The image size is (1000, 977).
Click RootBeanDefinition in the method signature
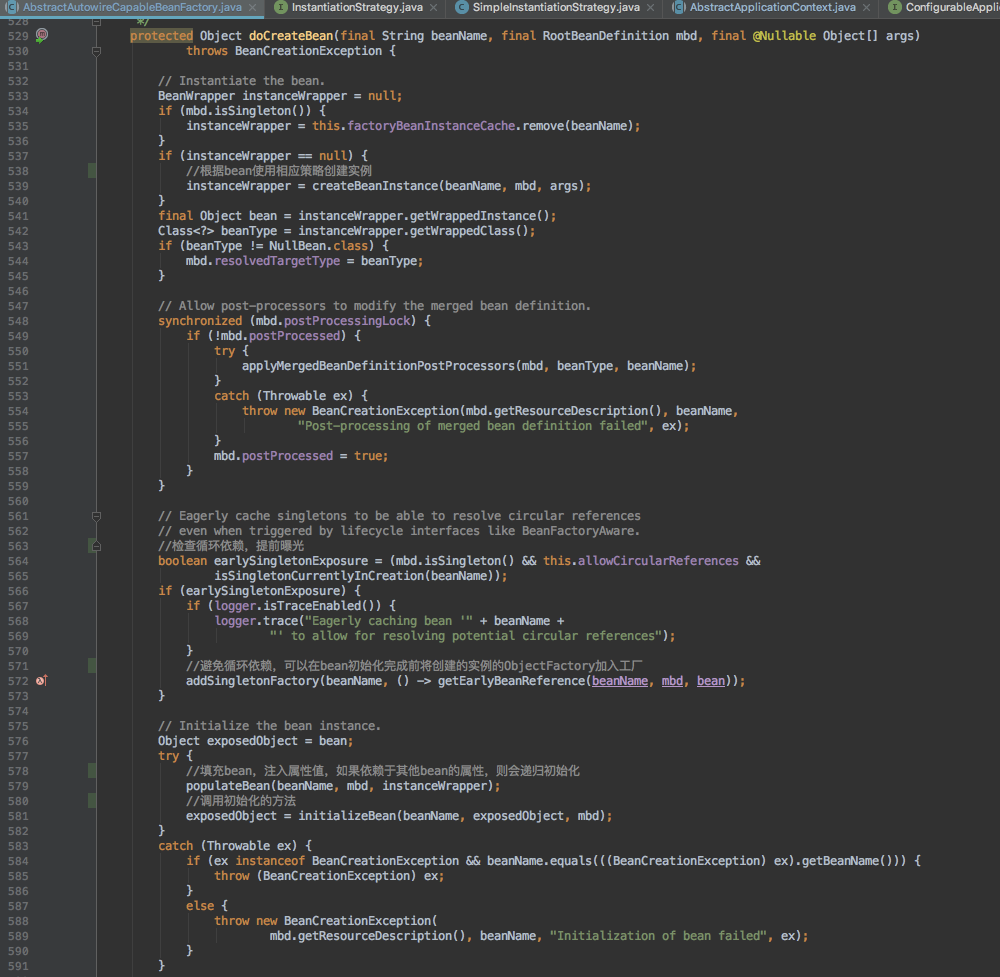point(605,36)
